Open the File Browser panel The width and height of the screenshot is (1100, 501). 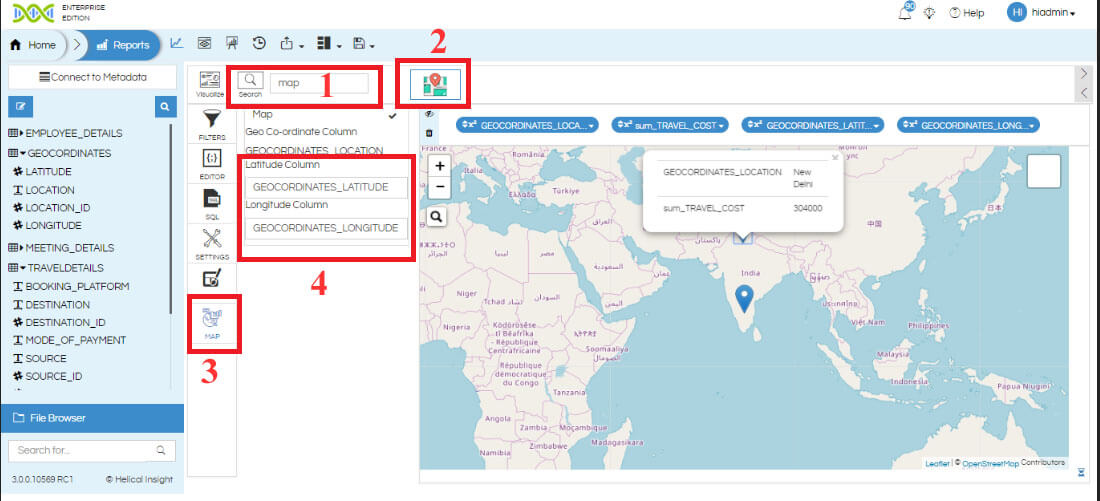tap(92, 418)
